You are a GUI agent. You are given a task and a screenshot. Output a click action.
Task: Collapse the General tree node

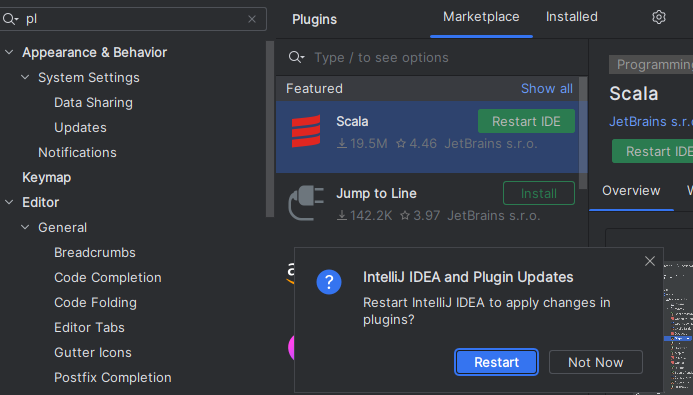(x=25, y=227)
